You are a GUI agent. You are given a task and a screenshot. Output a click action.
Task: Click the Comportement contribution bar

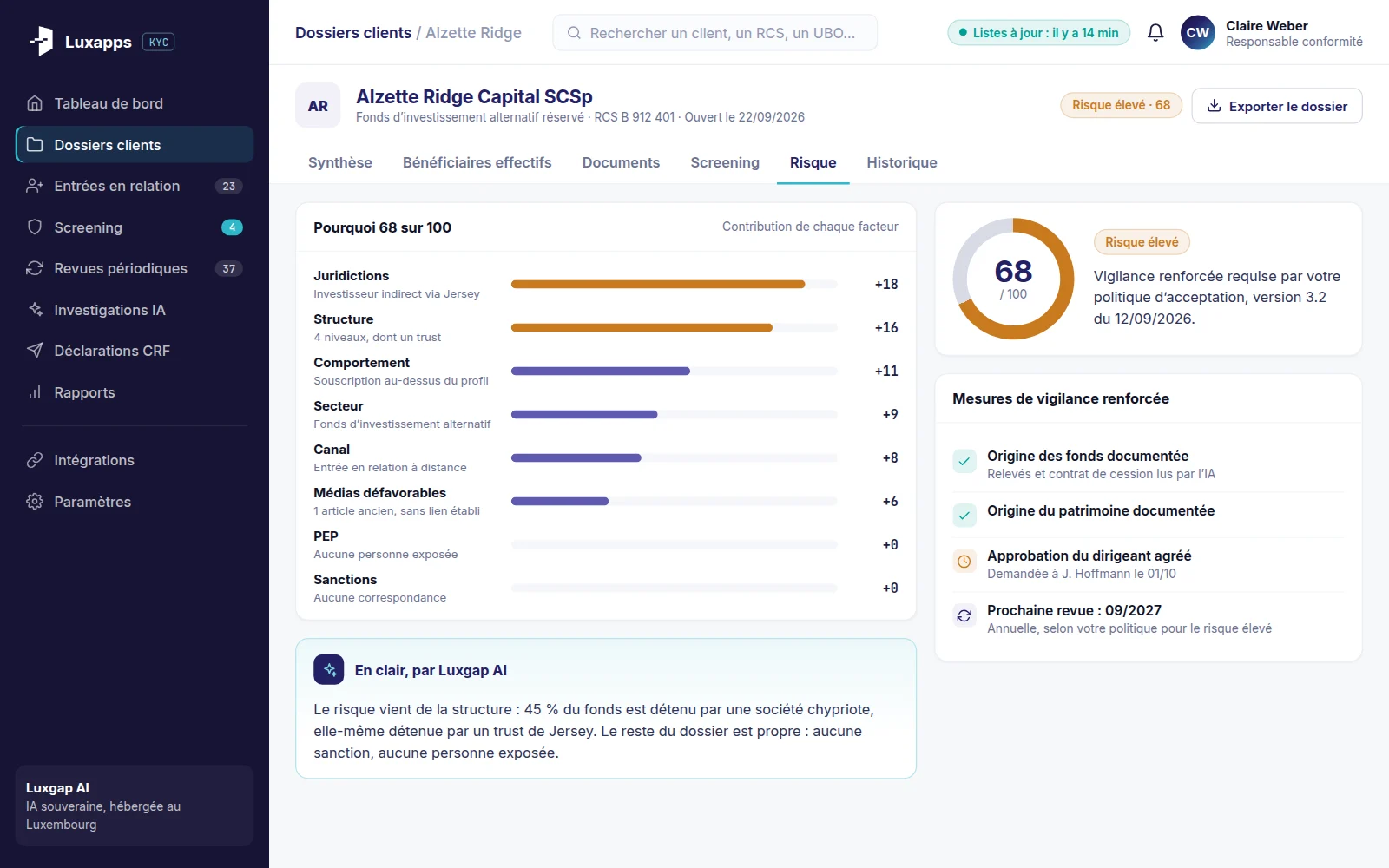click(675, 371)
